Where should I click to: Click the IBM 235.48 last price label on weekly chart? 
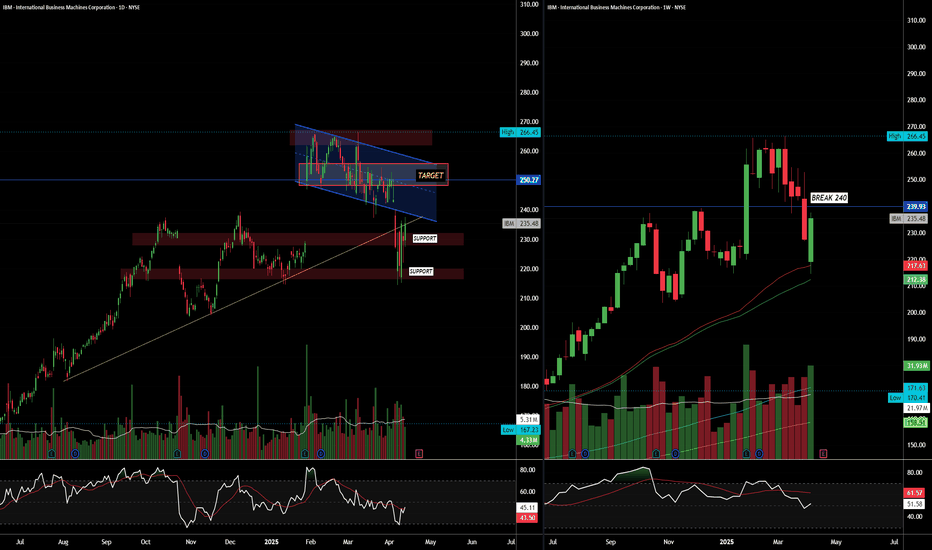pos(908,218)
